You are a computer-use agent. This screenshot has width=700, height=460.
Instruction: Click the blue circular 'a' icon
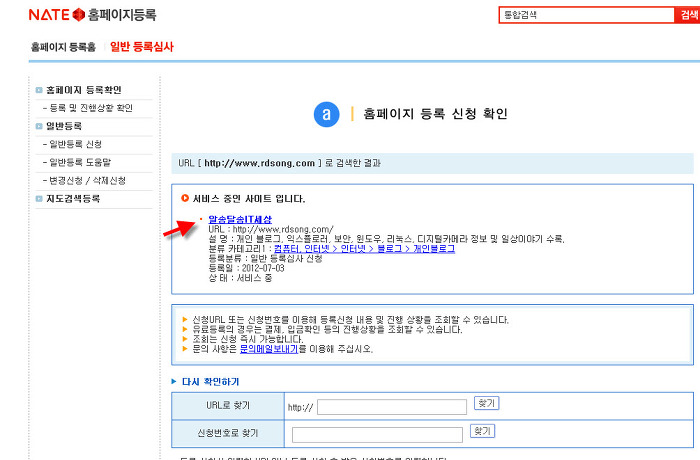326,115
